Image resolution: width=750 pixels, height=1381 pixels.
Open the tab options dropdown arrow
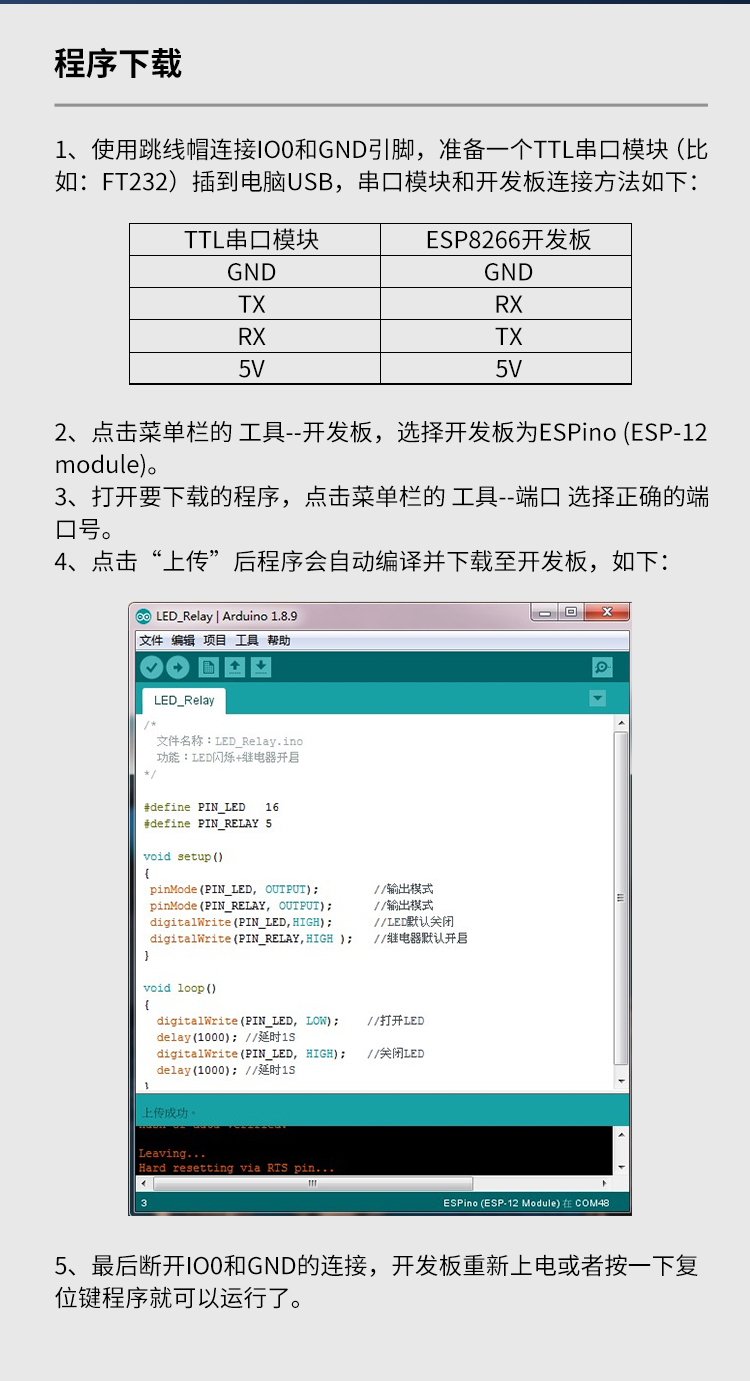coord(598,699)
